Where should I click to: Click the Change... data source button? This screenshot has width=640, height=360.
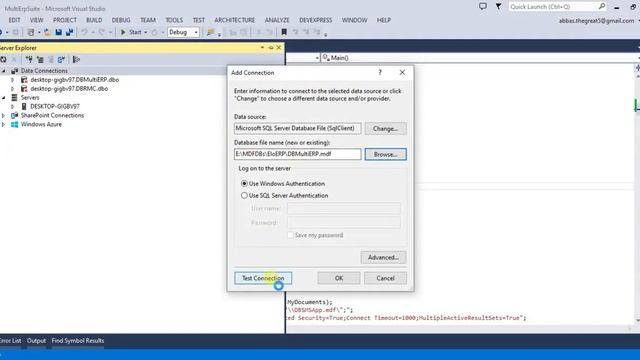pos(386,129)
